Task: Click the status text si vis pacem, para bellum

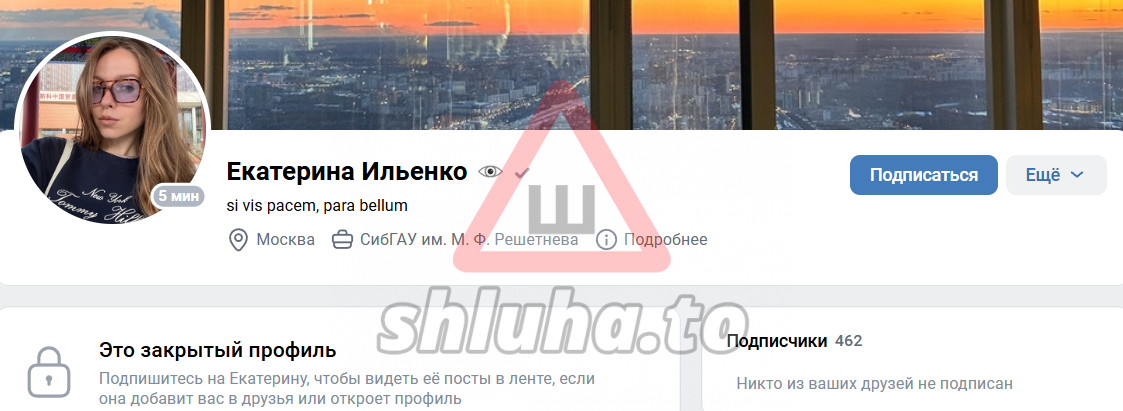Action: point(317,206)
